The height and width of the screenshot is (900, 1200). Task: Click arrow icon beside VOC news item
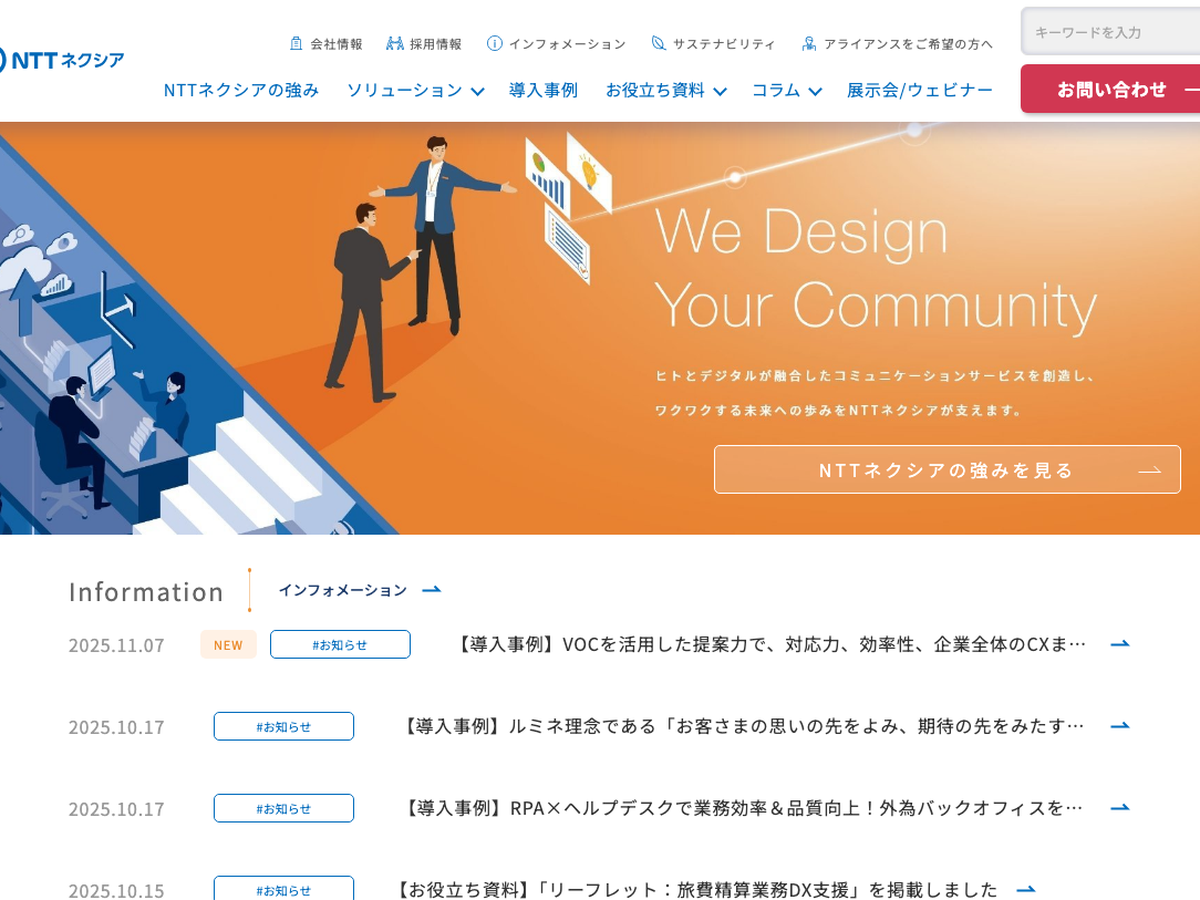(1120, 644)
